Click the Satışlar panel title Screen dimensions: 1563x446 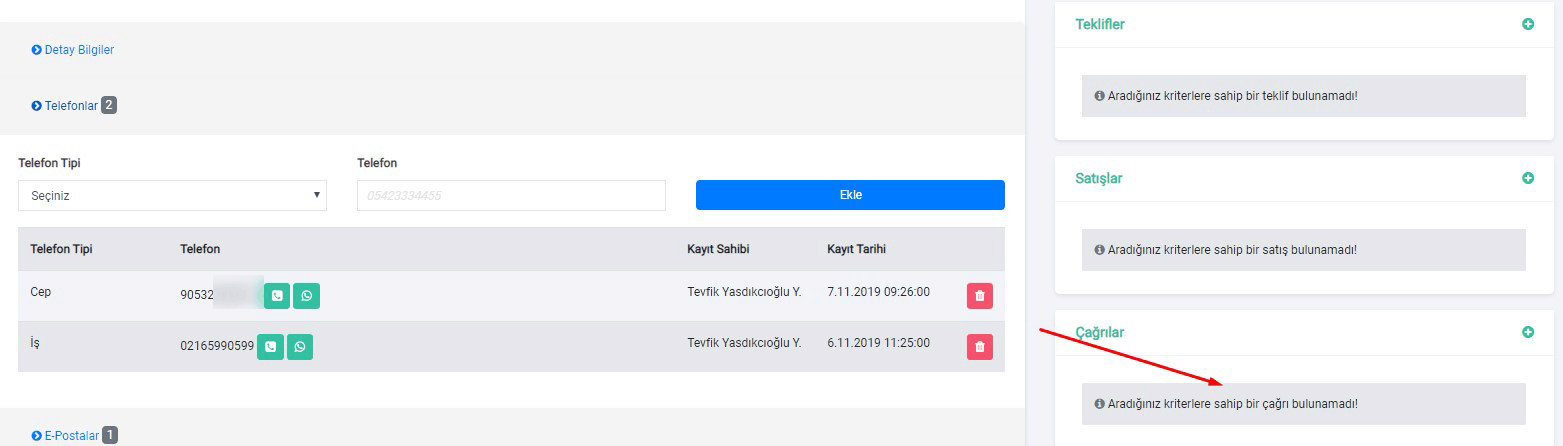point(1098,178)
